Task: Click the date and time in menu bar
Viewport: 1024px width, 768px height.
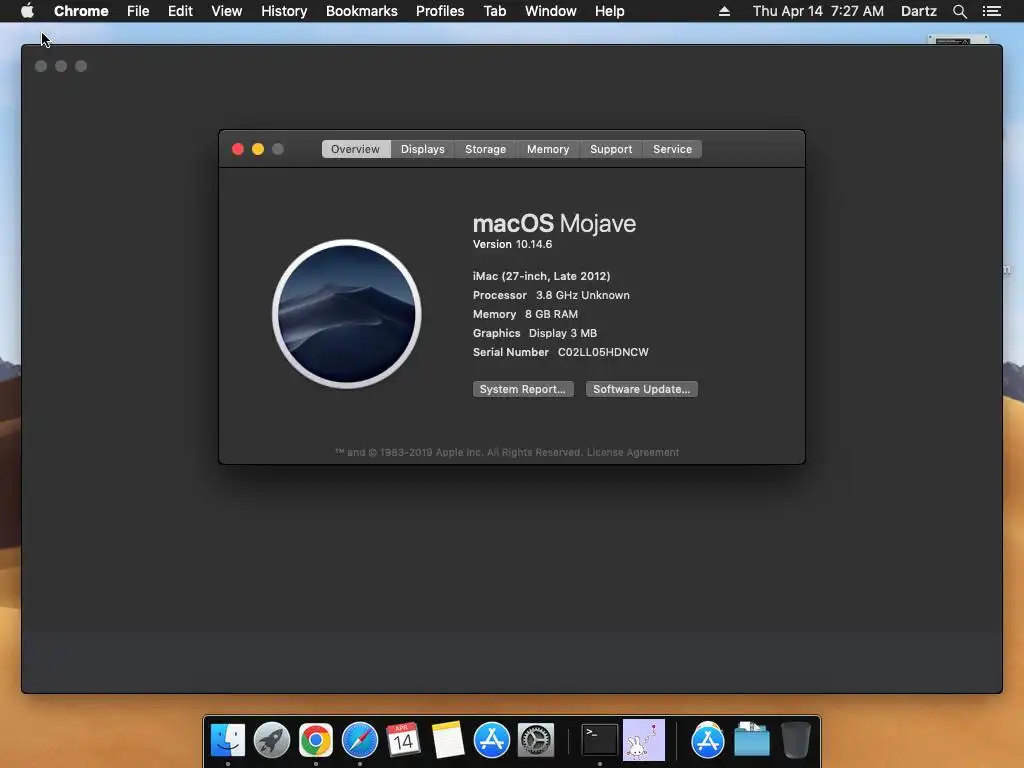Action: point(818,11)
